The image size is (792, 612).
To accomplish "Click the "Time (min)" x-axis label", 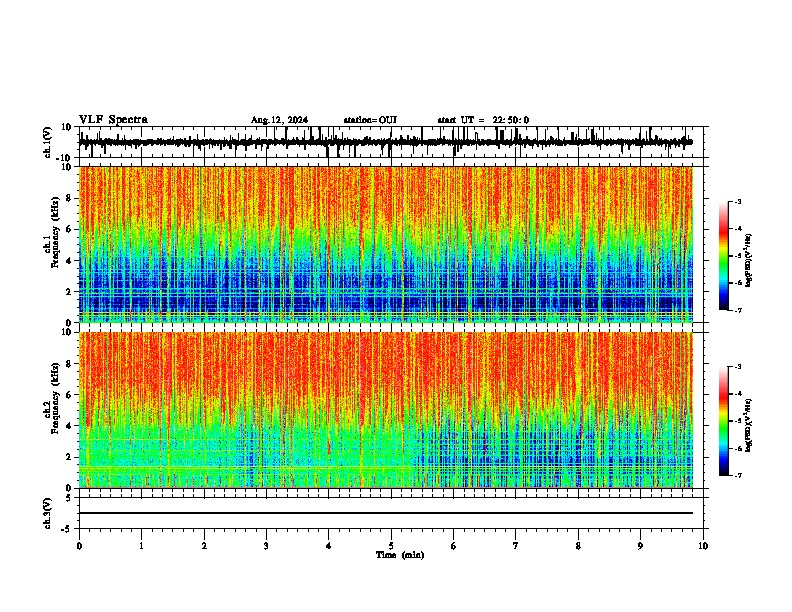I will [400, 555].
